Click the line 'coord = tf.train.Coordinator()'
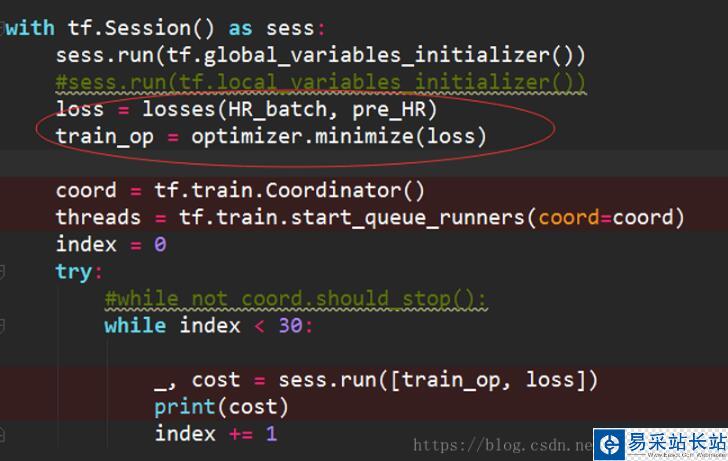Image resolution: width=728 pixels, height=461 pixels. click(240, 191)
